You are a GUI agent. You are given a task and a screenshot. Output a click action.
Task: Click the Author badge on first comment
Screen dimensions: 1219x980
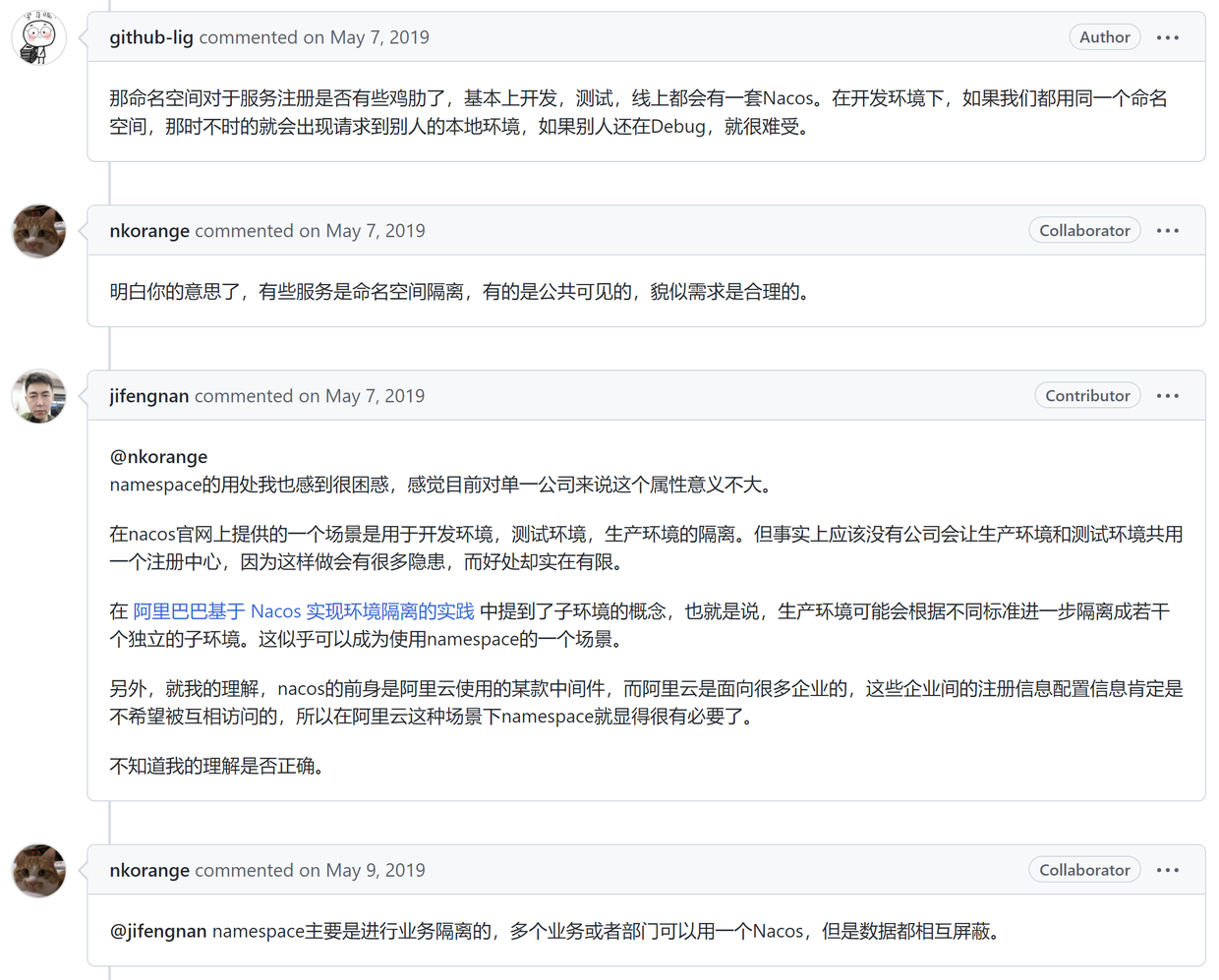(1105, 37)
